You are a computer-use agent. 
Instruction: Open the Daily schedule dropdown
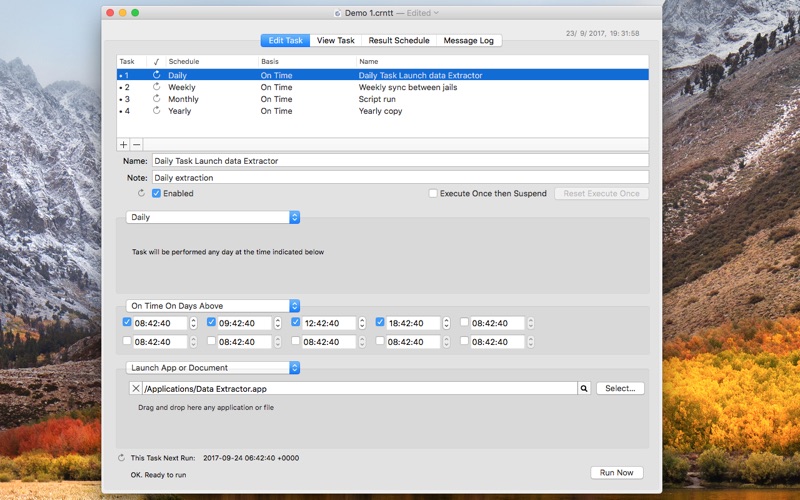point(213,217)
